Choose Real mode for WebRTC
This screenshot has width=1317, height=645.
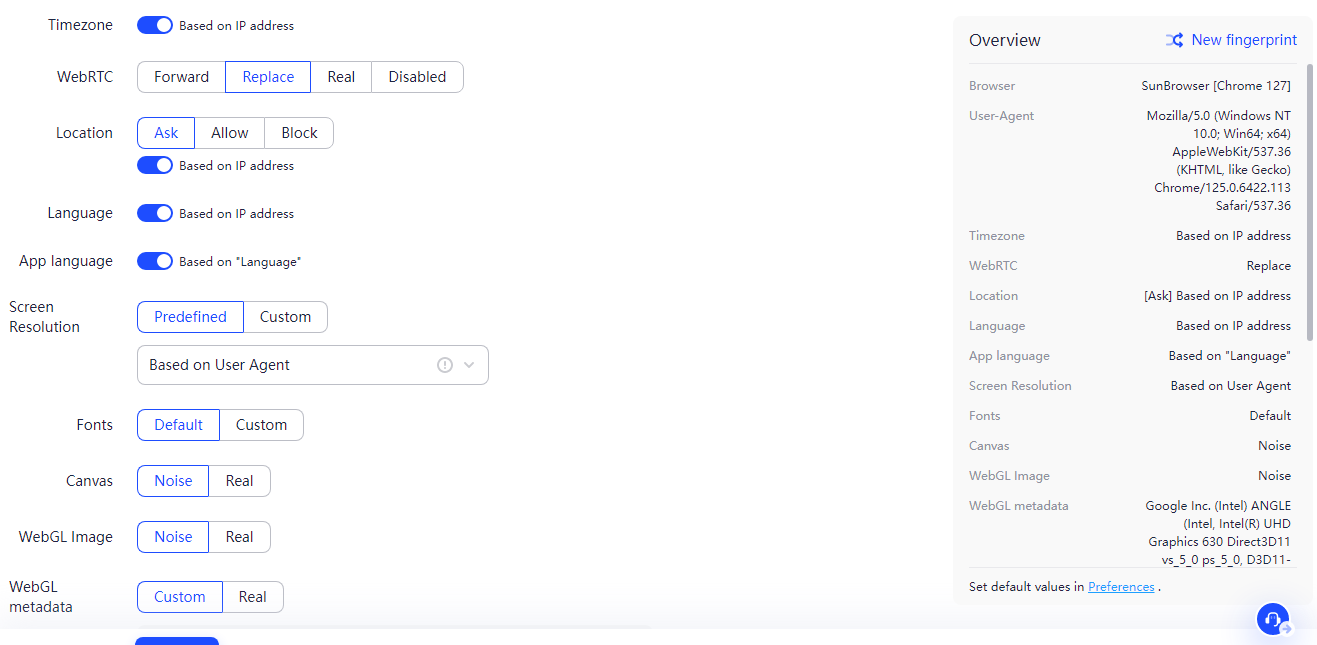tap(341, 77)
